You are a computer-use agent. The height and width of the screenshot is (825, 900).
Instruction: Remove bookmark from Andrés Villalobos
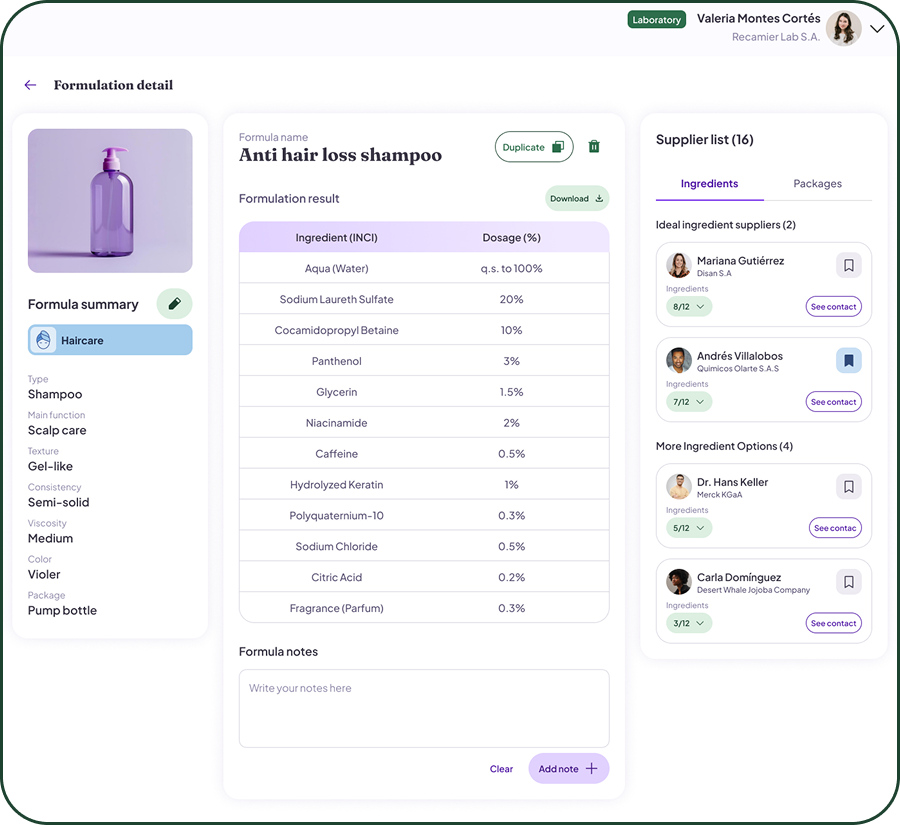[x=848, y=361]
